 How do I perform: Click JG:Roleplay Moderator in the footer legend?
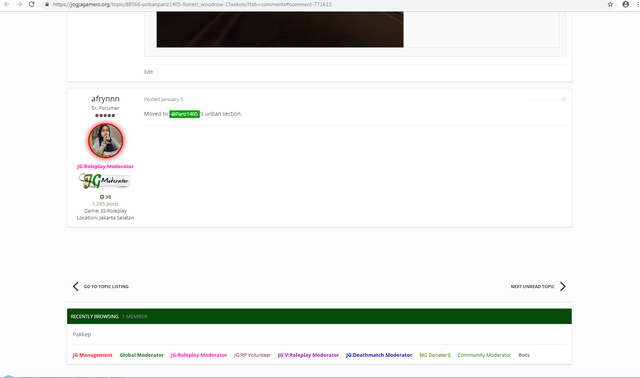199,355
